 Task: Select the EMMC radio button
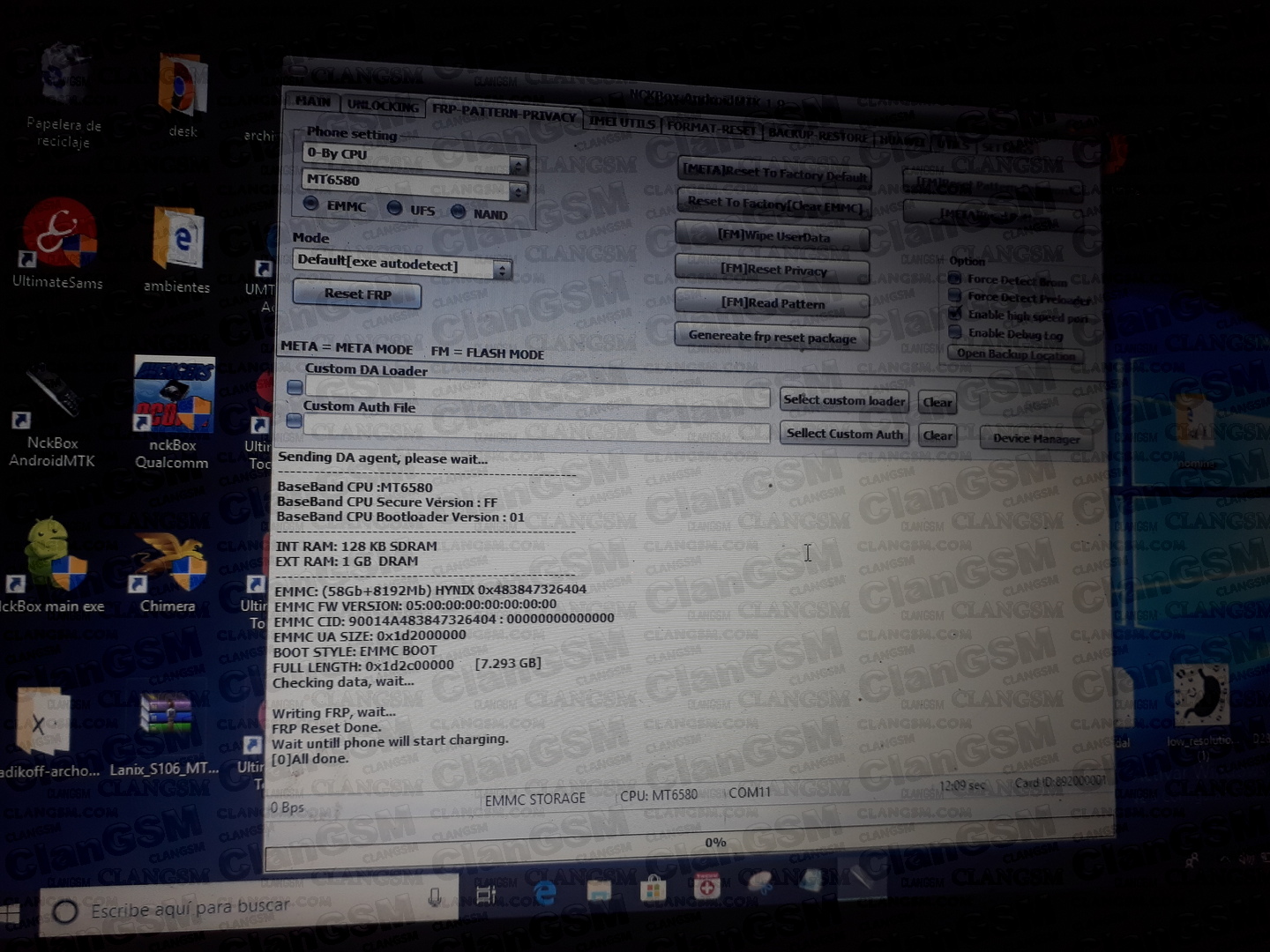[311, 204]
